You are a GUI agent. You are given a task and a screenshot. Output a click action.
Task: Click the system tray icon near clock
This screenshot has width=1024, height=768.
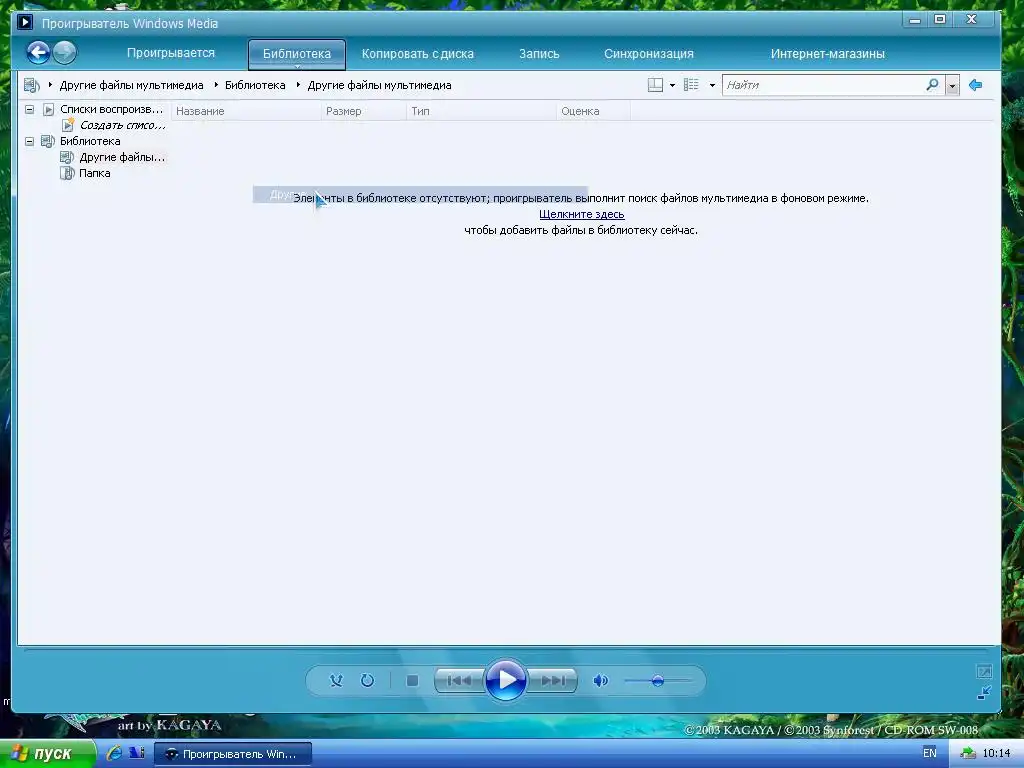967,754
